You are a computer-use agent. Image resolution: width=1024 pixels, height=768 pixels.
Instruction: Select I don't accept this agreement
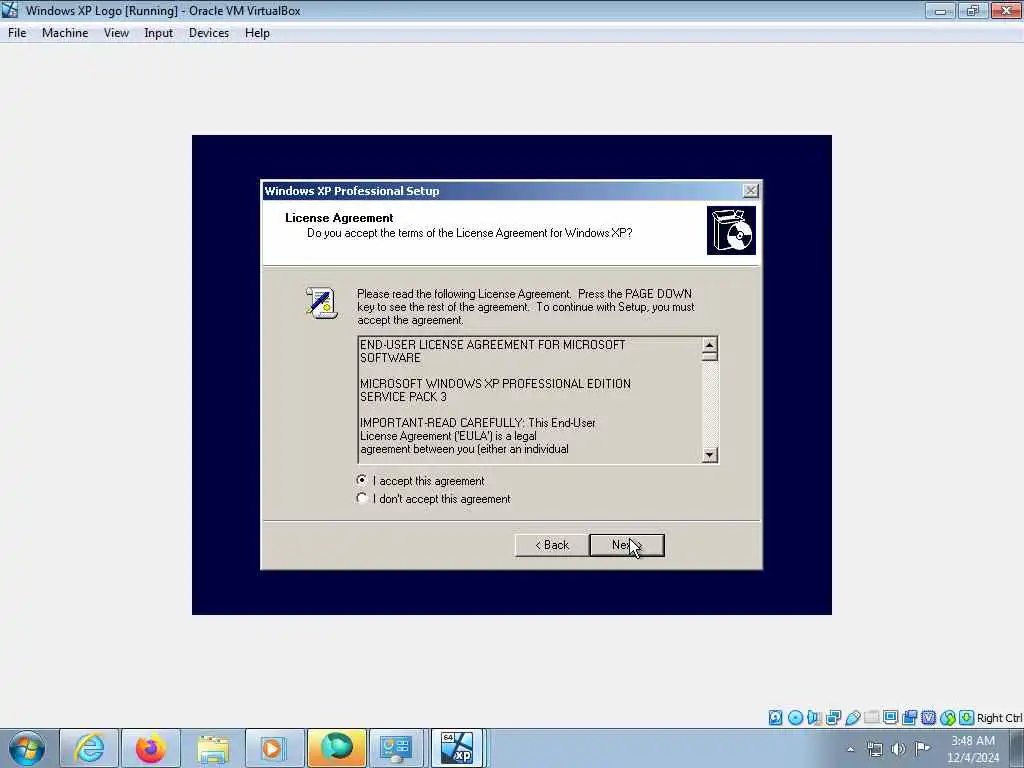coord(434,499)
